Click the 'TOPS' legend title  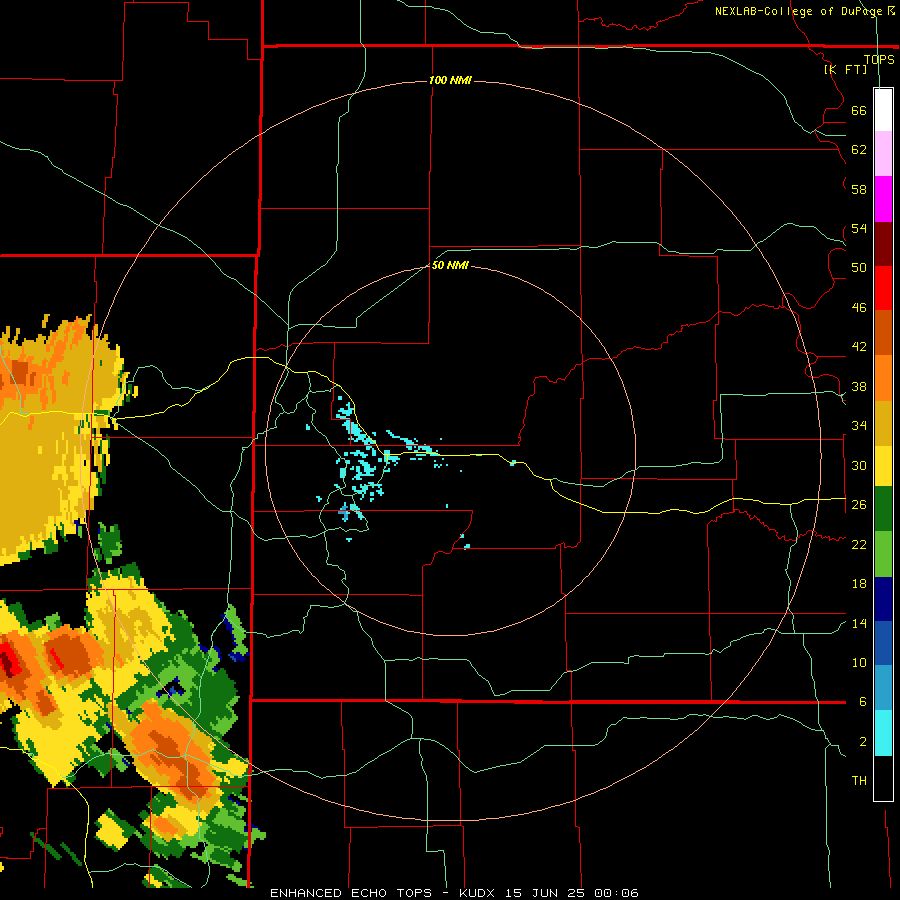coord(879,59)
